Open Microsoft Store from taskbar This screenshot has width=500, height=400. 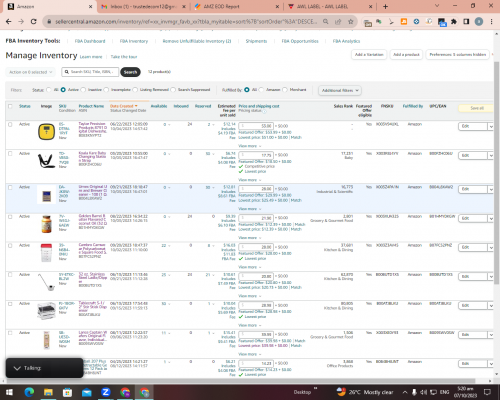(x=67, y=392)
